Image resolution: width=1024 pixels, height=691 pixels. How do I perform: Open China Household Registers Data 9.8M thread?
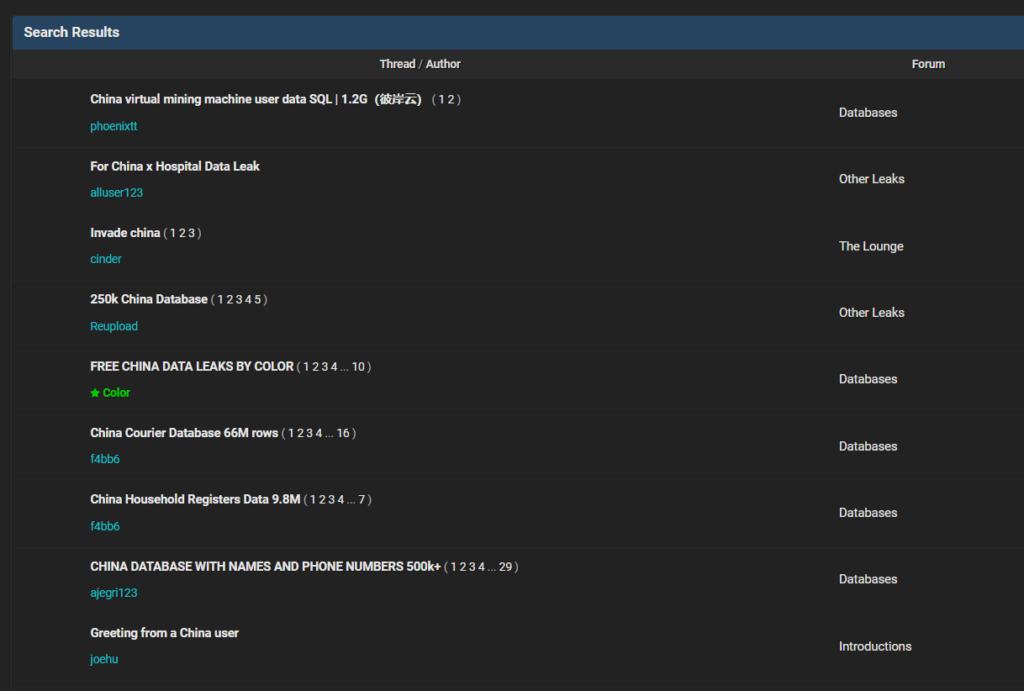(x=195, y=499)
